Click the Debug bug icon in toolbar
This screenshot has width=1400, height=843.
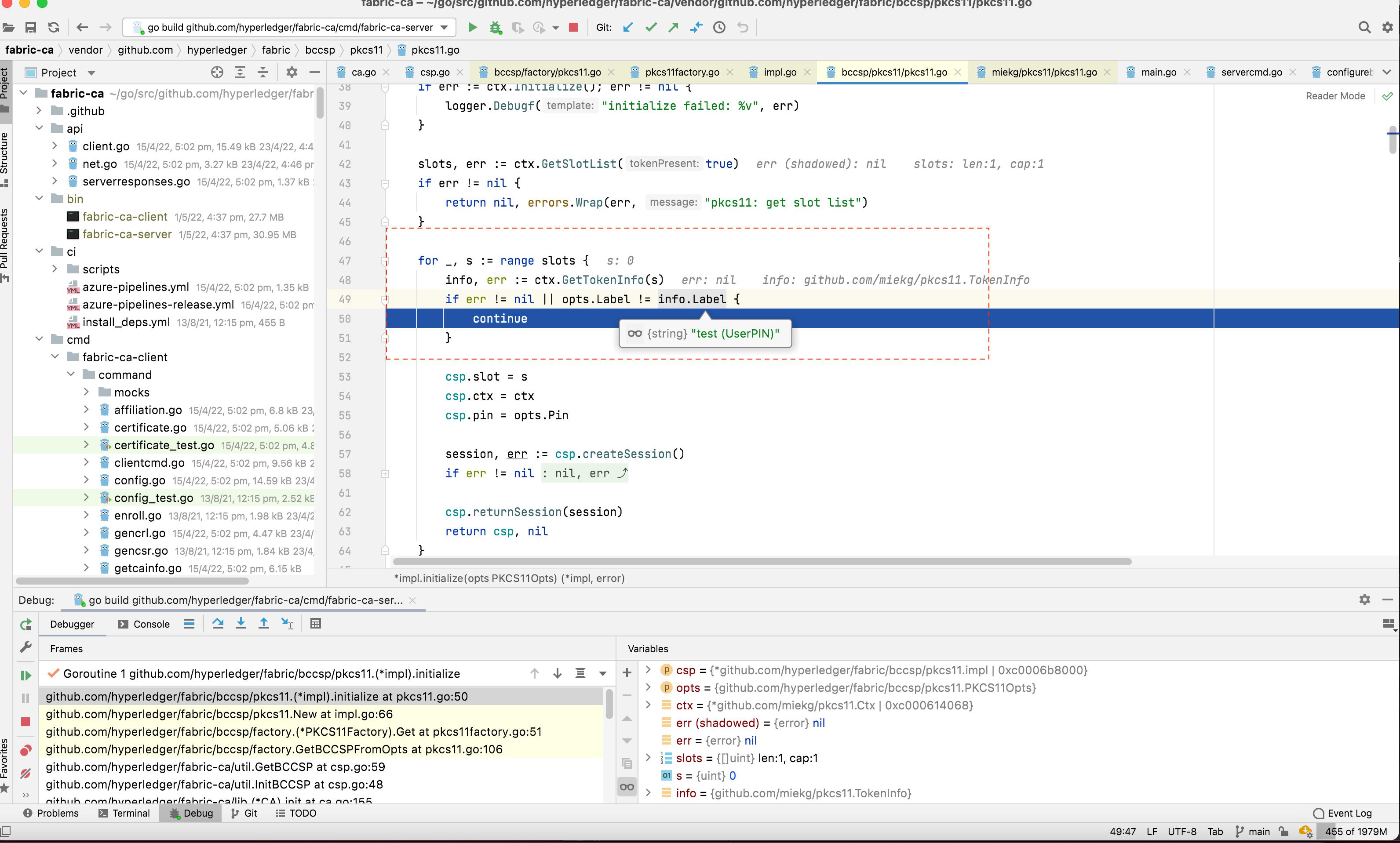pyautogui.click(x=496, y=27)
